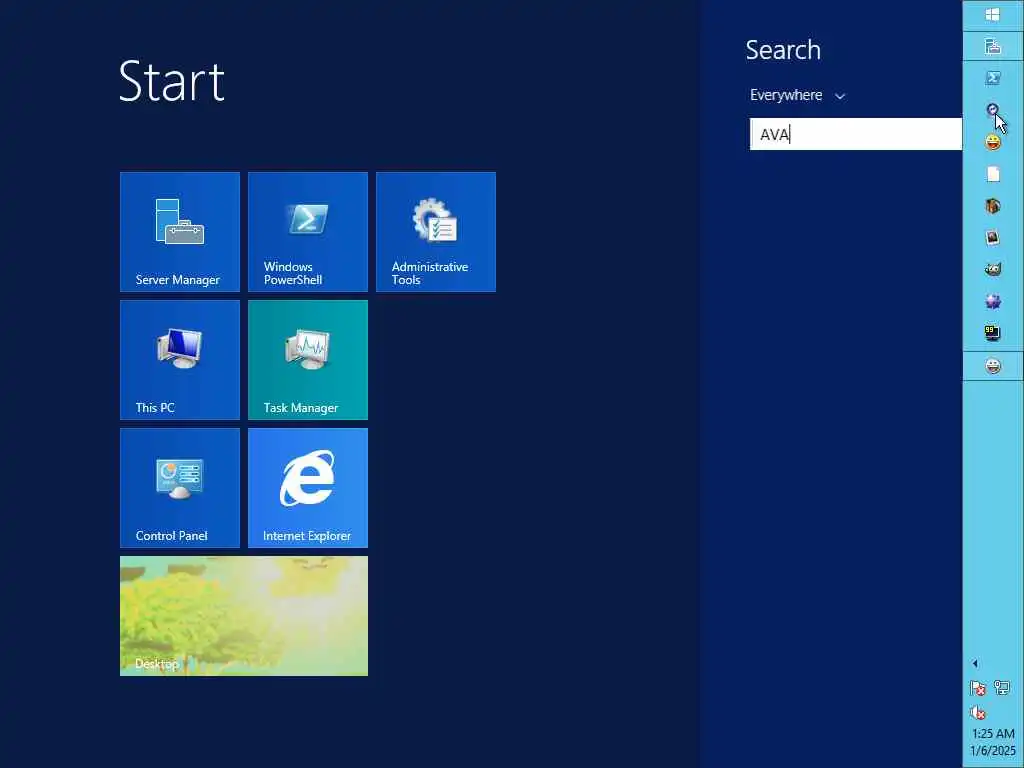
Task: Click the blank white document taskbar icon
Action: point(993,174)
